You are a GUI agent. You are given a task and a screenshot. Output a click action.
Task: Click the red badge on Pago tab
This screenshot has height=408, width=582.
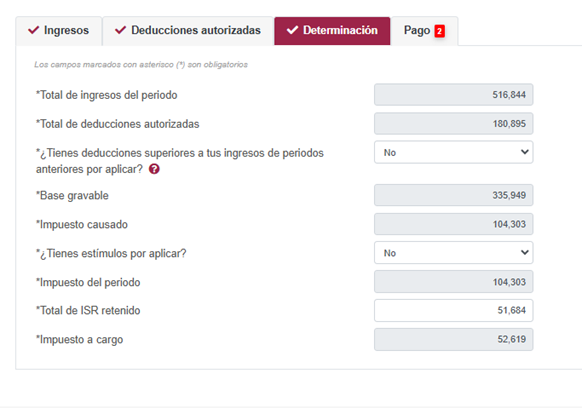439,31
